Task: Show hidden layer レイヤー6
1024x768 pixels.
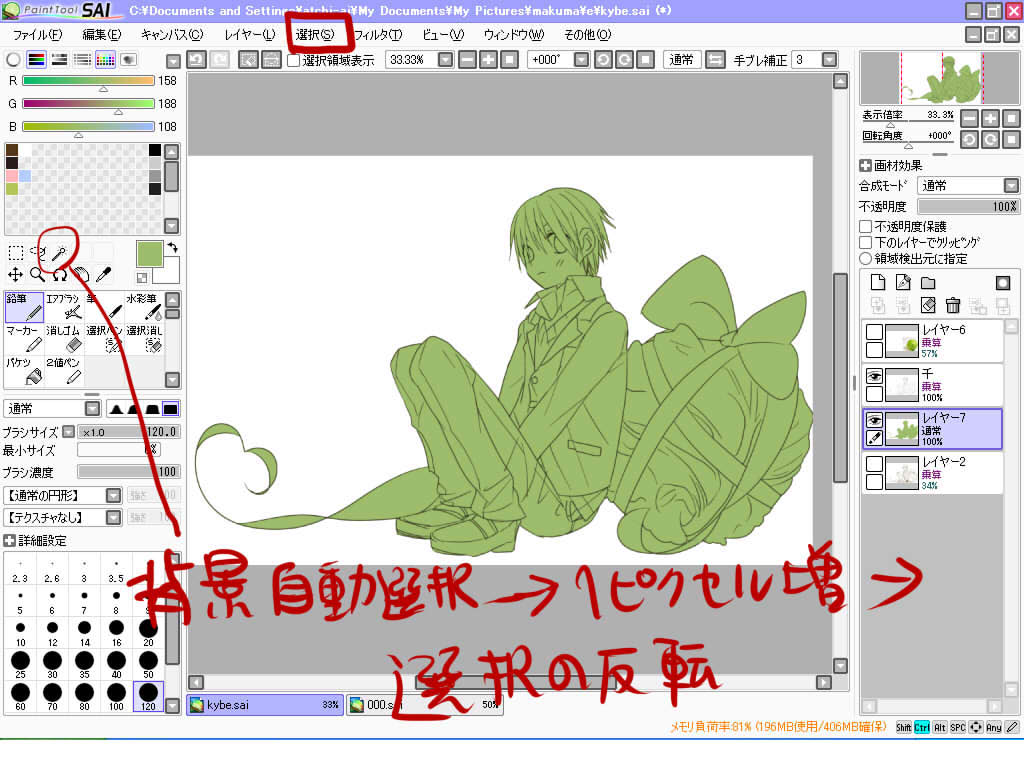Action: coord(874,332)
